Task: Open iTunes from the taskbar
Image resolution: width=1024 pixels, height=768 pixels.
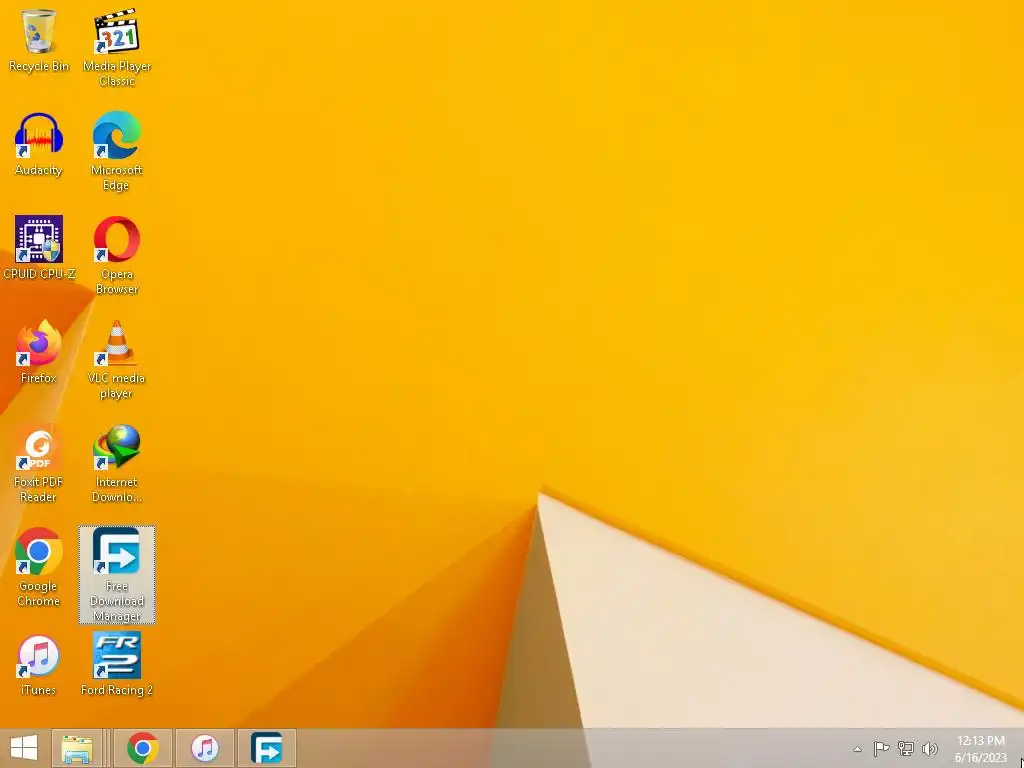Action: (205, 748)
